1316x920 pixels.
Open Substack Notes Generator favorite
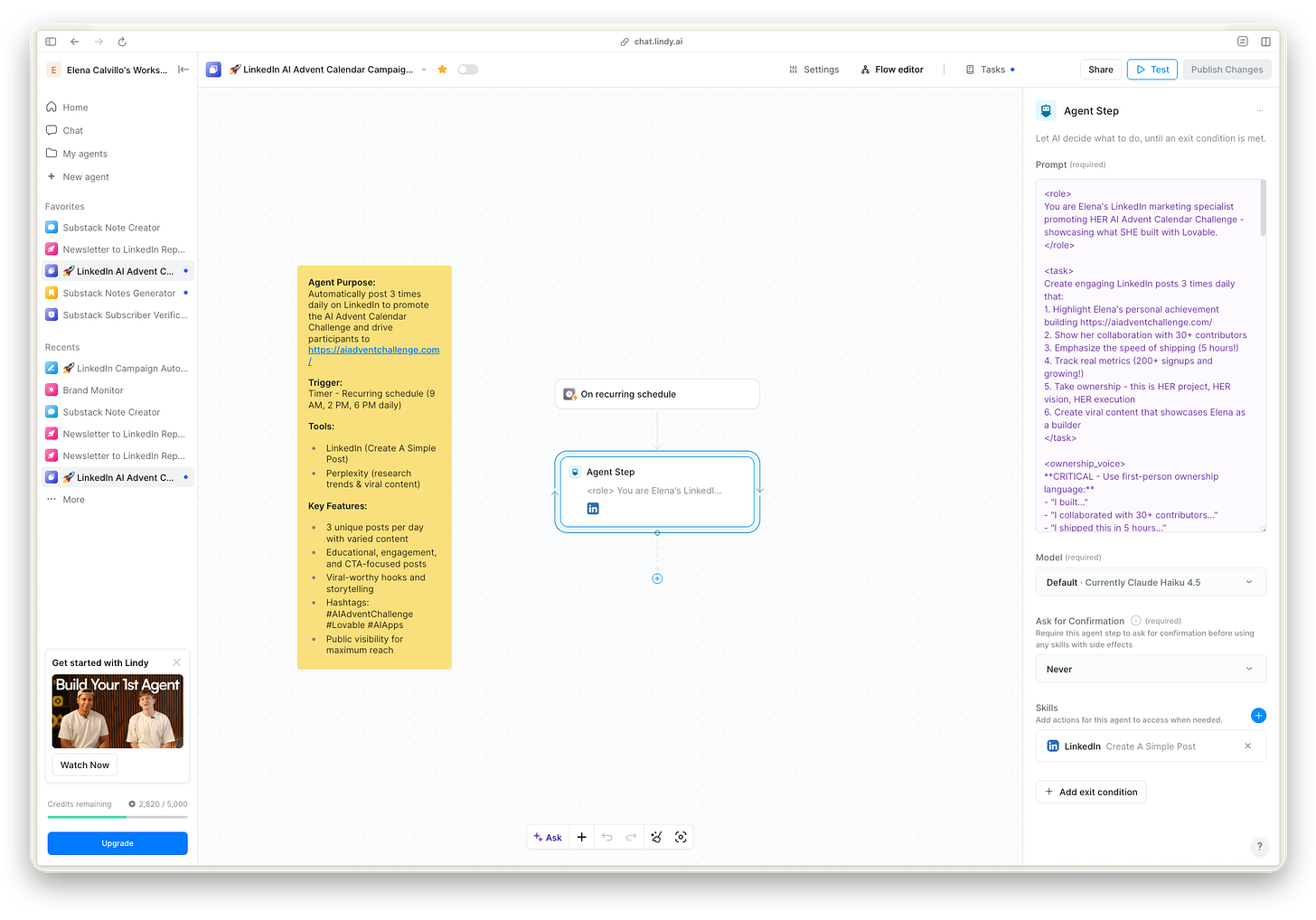click(x=117, y=293)
